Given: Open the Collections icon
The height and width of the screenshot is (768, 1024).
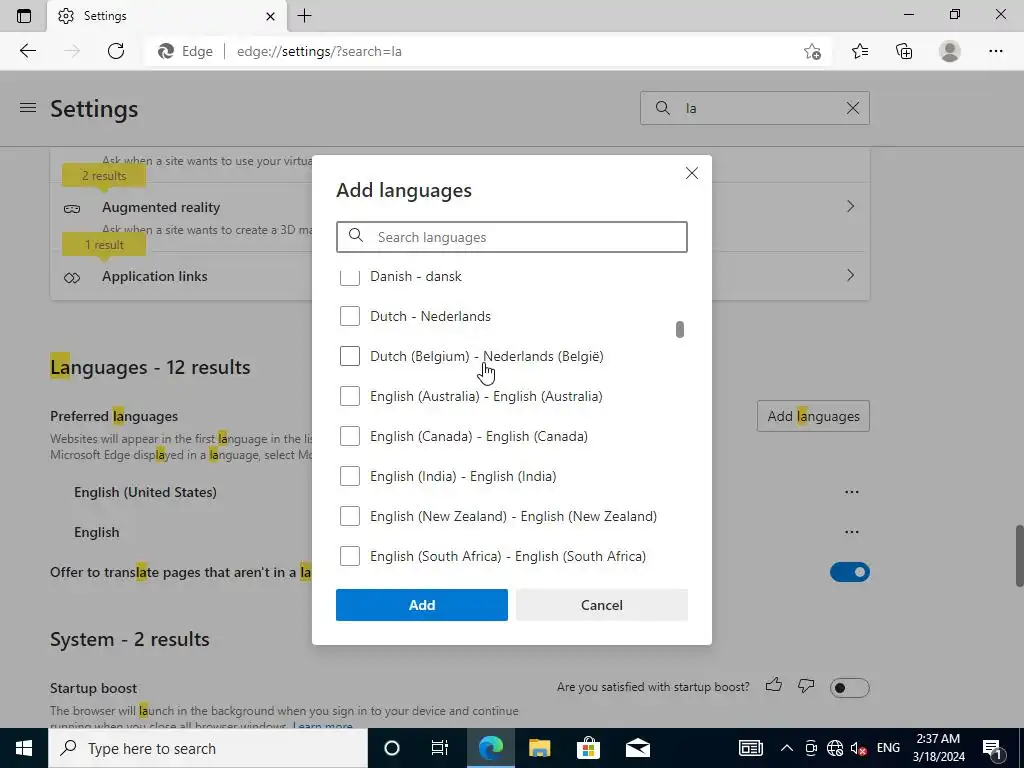Looking at the screenshot, I should [x=904, y=51].
